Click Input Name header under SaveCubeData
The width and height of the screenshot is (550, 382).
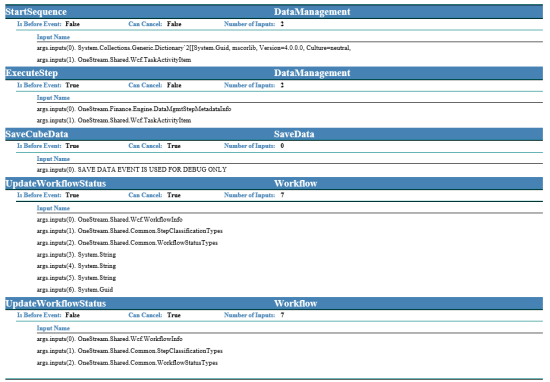pos(53,159)
